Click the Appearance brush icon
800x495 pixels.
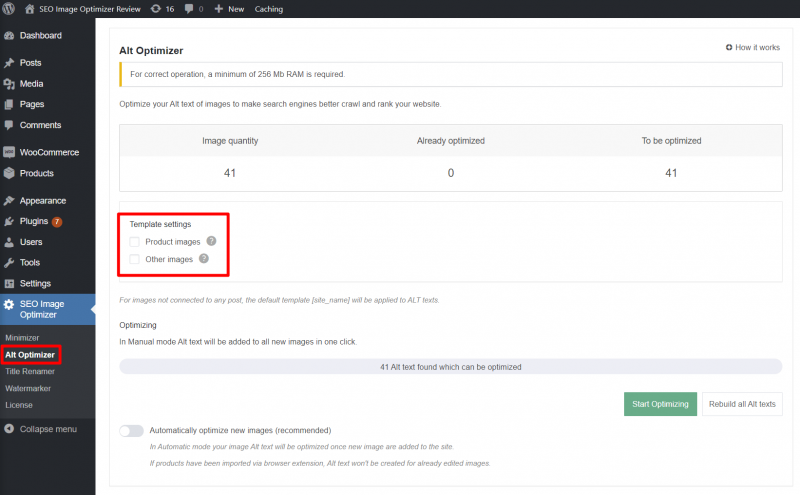coord(9,201)
